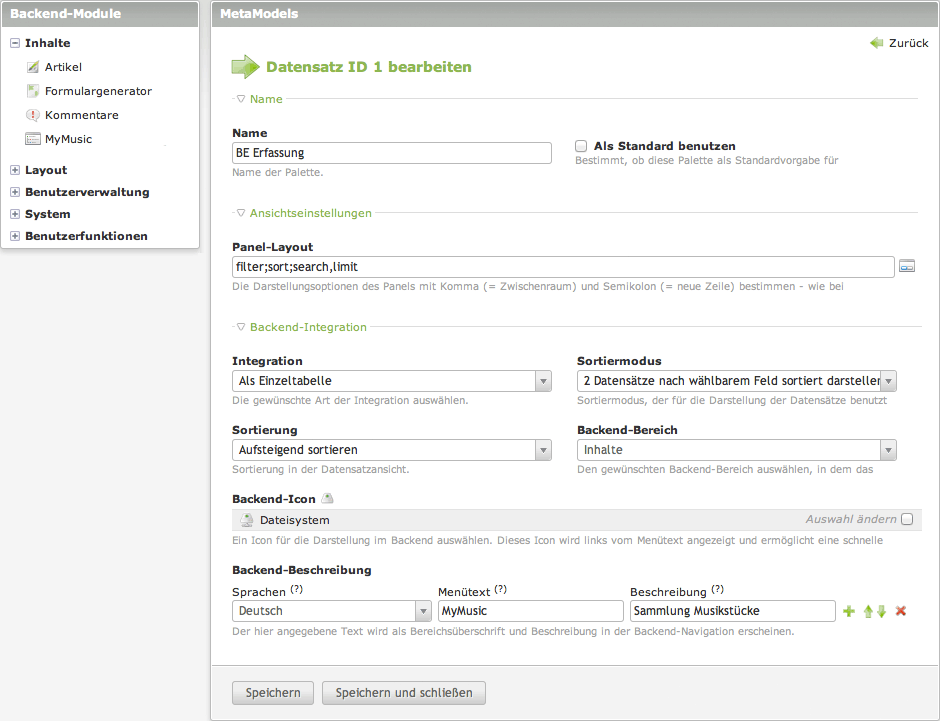Click the Artikel icon in the sidebar
Image resolution: width=940 pixels, height=721 pixels.
(x=33, y=67)
